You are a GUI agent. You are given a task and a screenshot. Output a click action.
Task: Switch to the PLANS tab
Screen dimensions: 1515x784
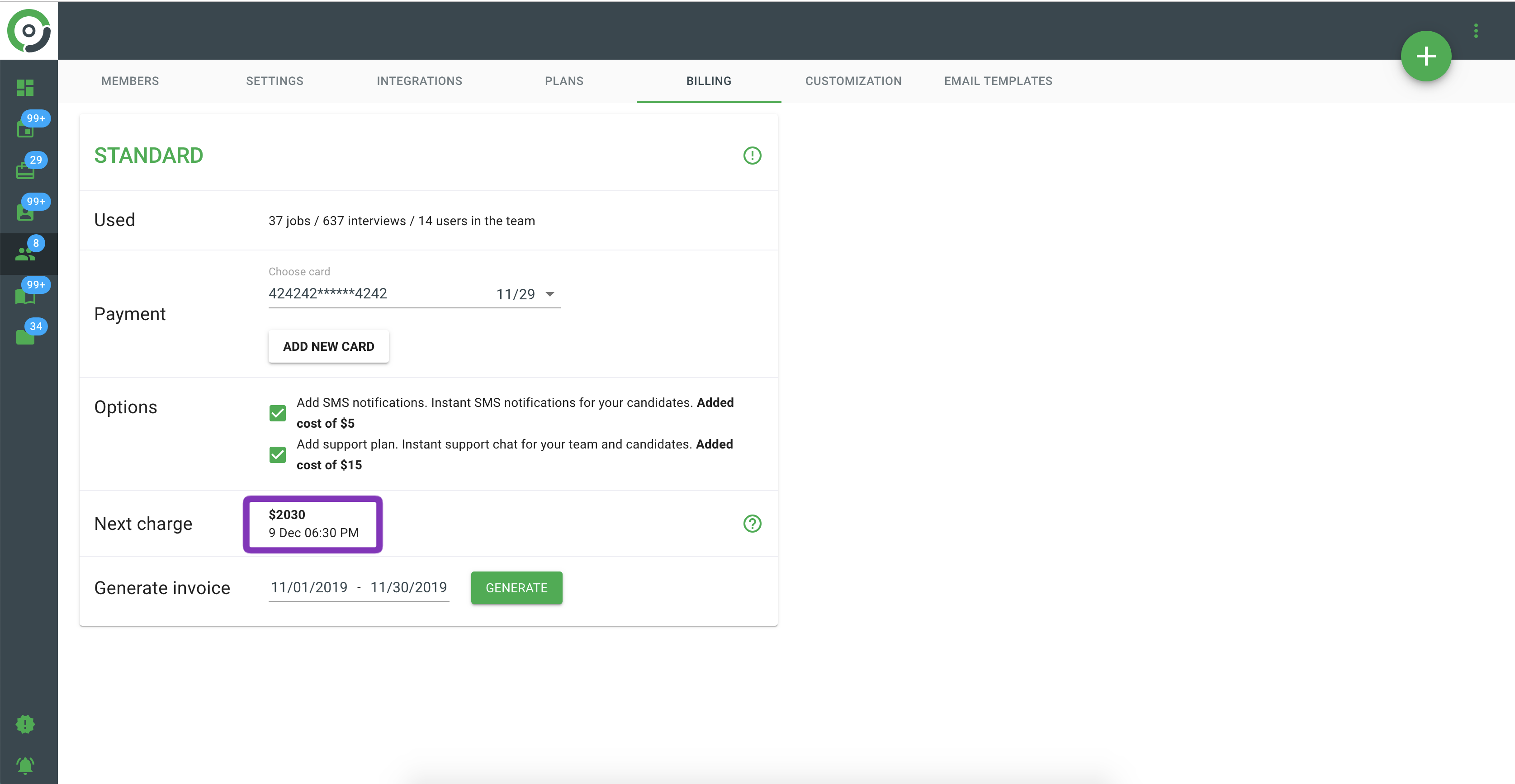coord(563,81)
